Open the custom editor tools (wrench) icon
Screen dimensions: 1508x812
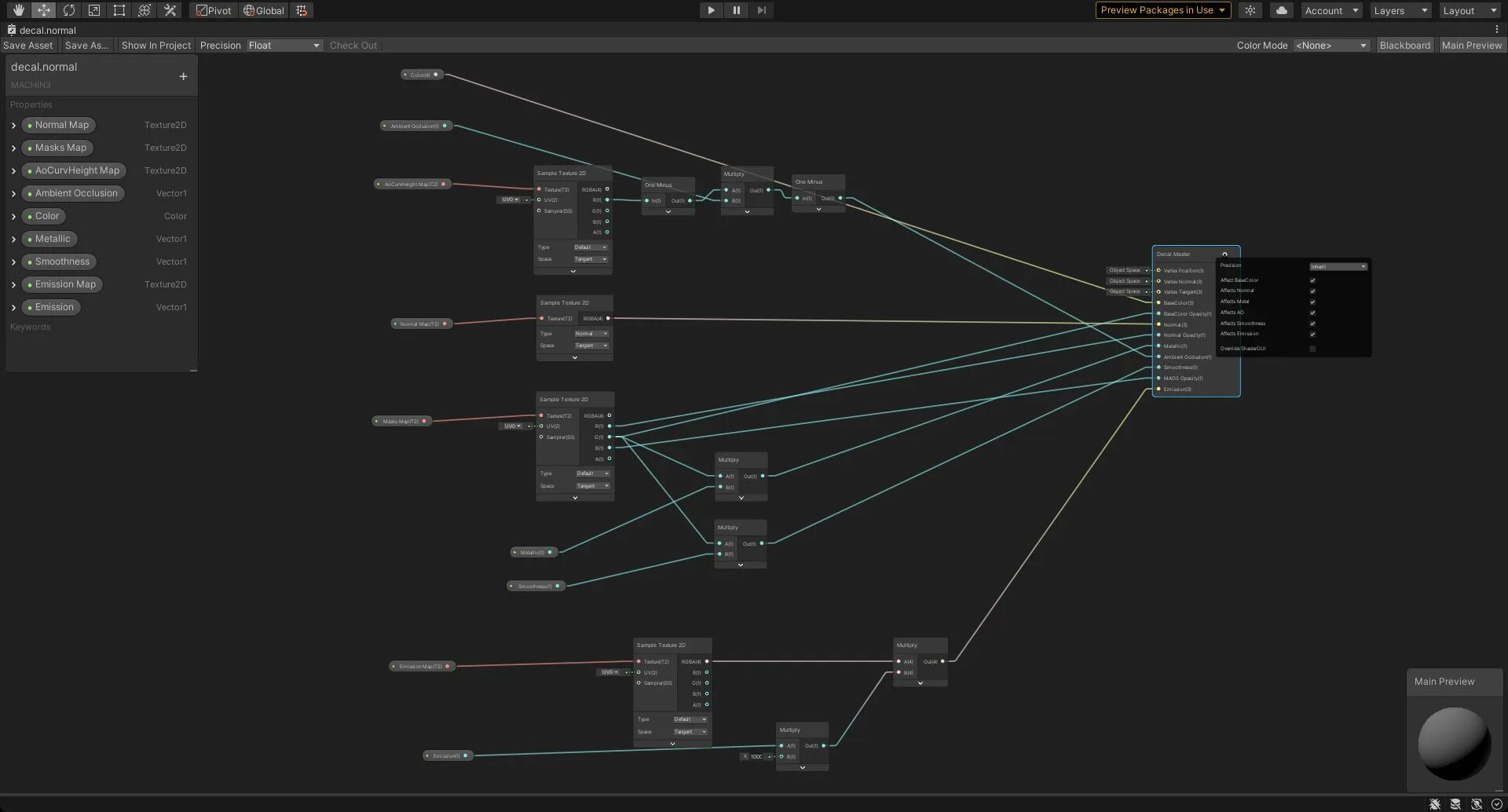170,10
